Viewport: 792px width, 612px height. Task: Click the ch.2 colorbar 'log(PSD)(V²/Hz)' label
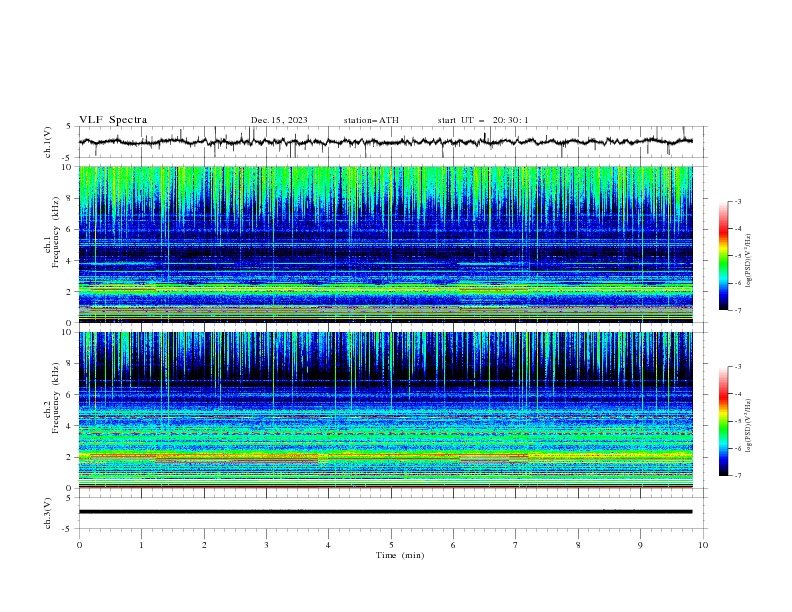[749, 426]
